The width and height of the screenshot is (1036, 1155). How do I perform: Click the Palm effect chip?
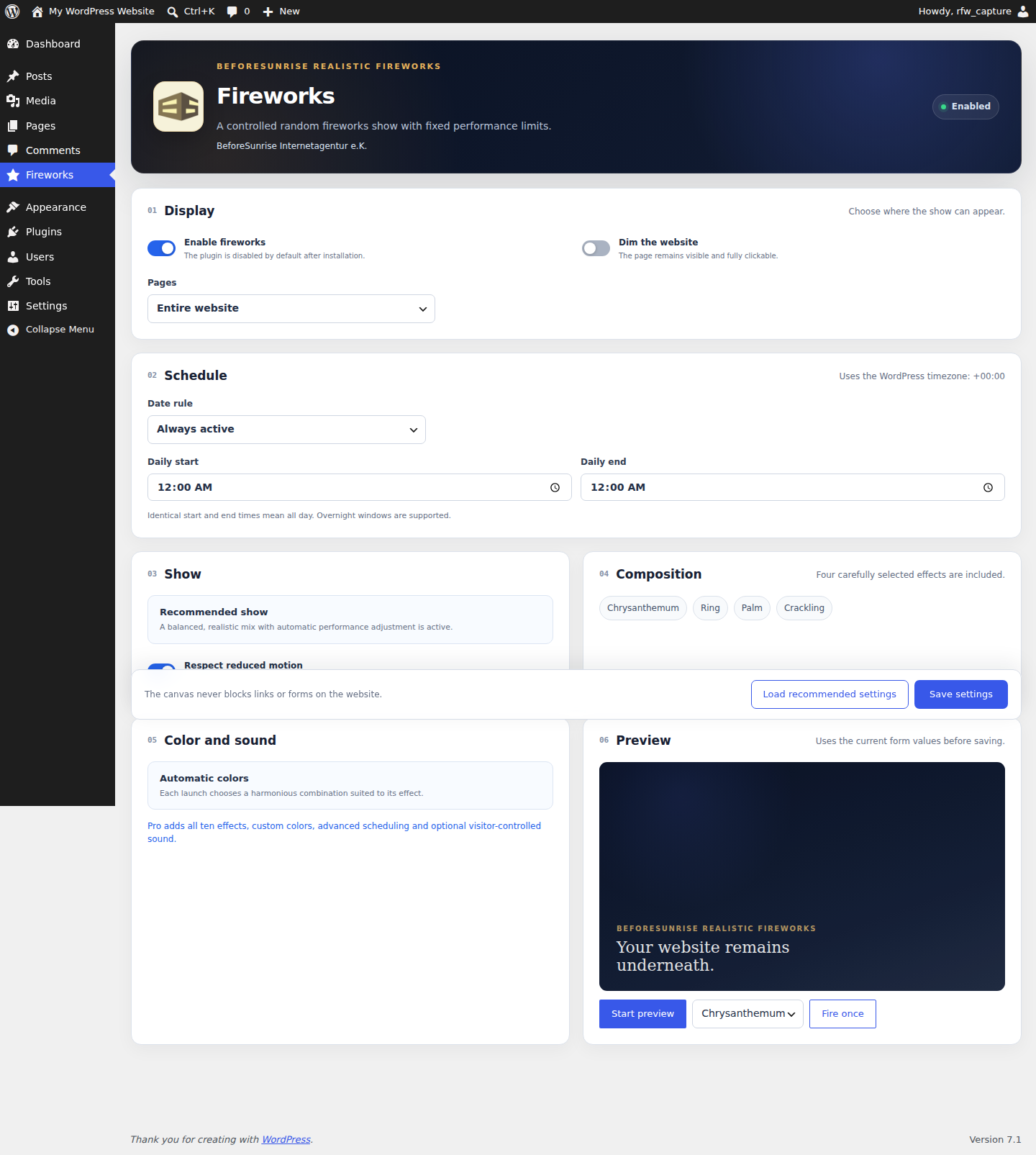coord(752,608)
